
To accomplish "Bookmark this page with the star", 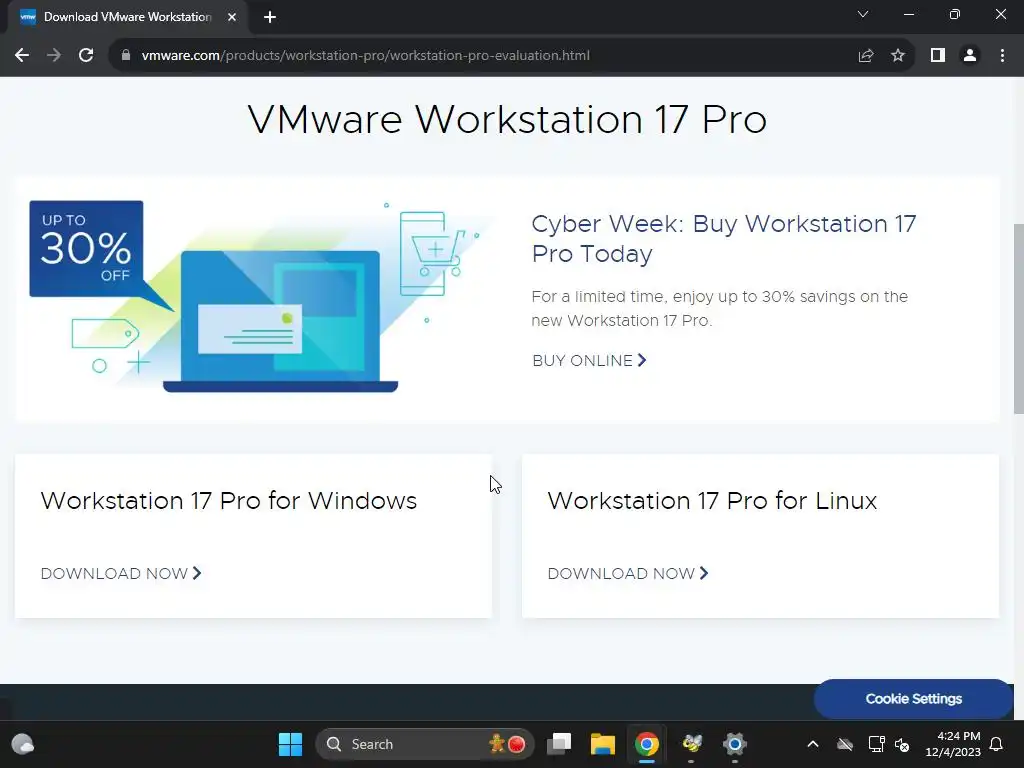I will click(898, 56).
